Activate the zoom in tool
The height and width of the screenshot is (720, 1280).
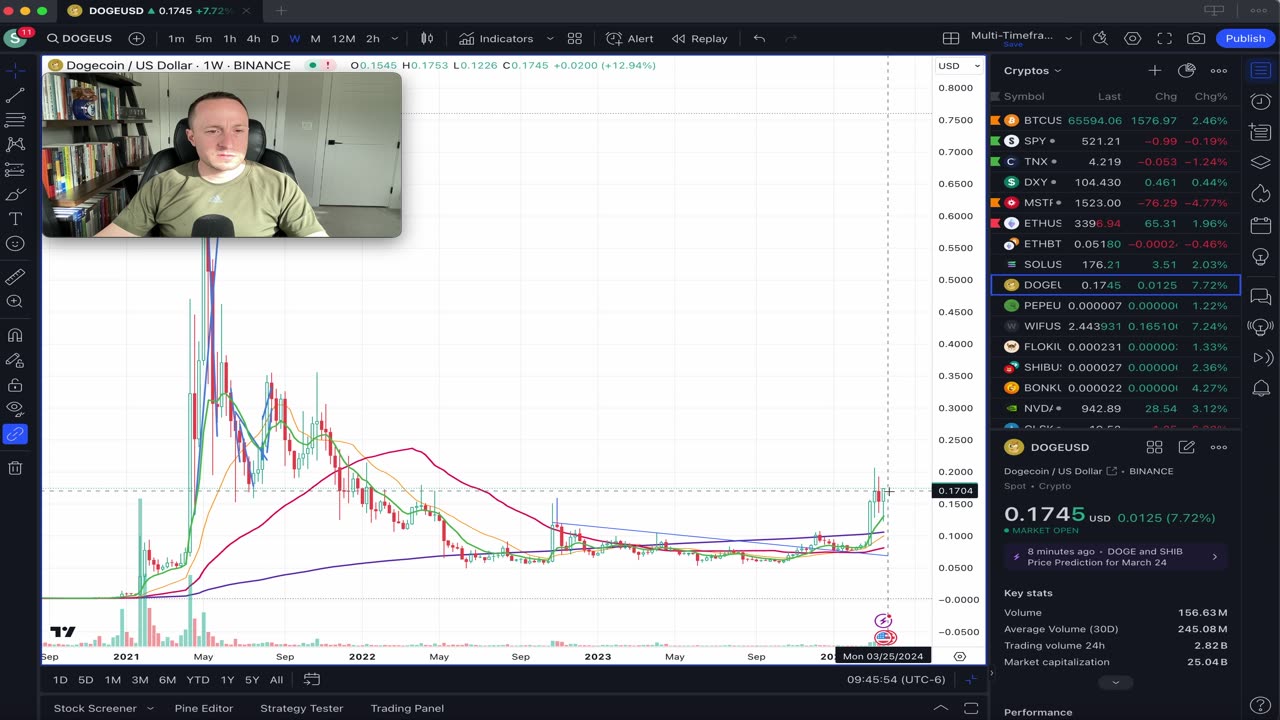coord(15,302)
